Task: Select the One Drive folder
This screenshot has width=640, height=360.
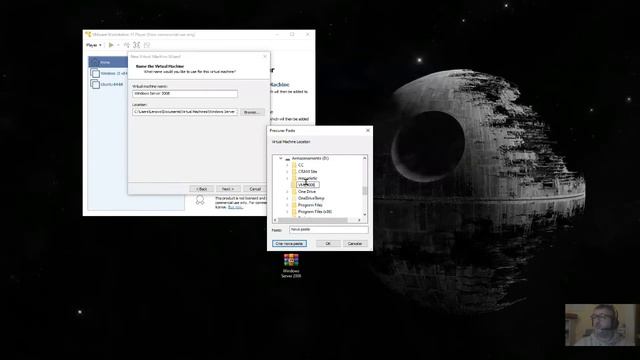Action: [x=307, y=191]
